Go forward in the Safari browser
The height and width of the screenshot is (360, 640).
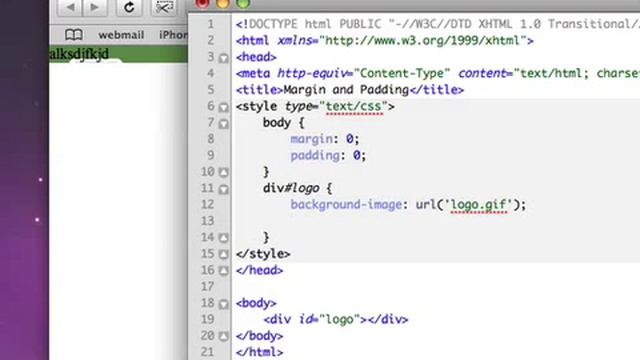95,7
